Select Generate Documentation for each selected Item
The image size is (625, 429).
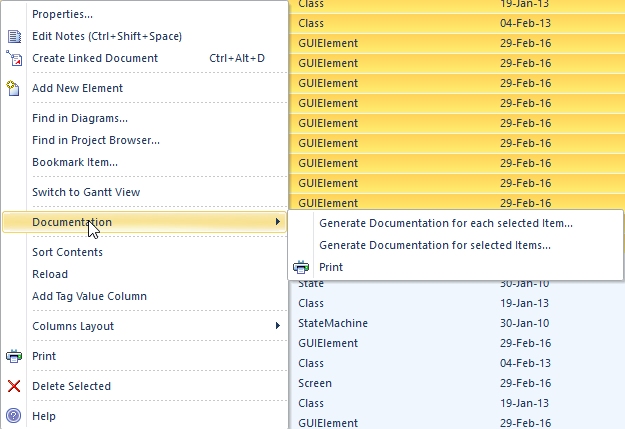point(445,223)
